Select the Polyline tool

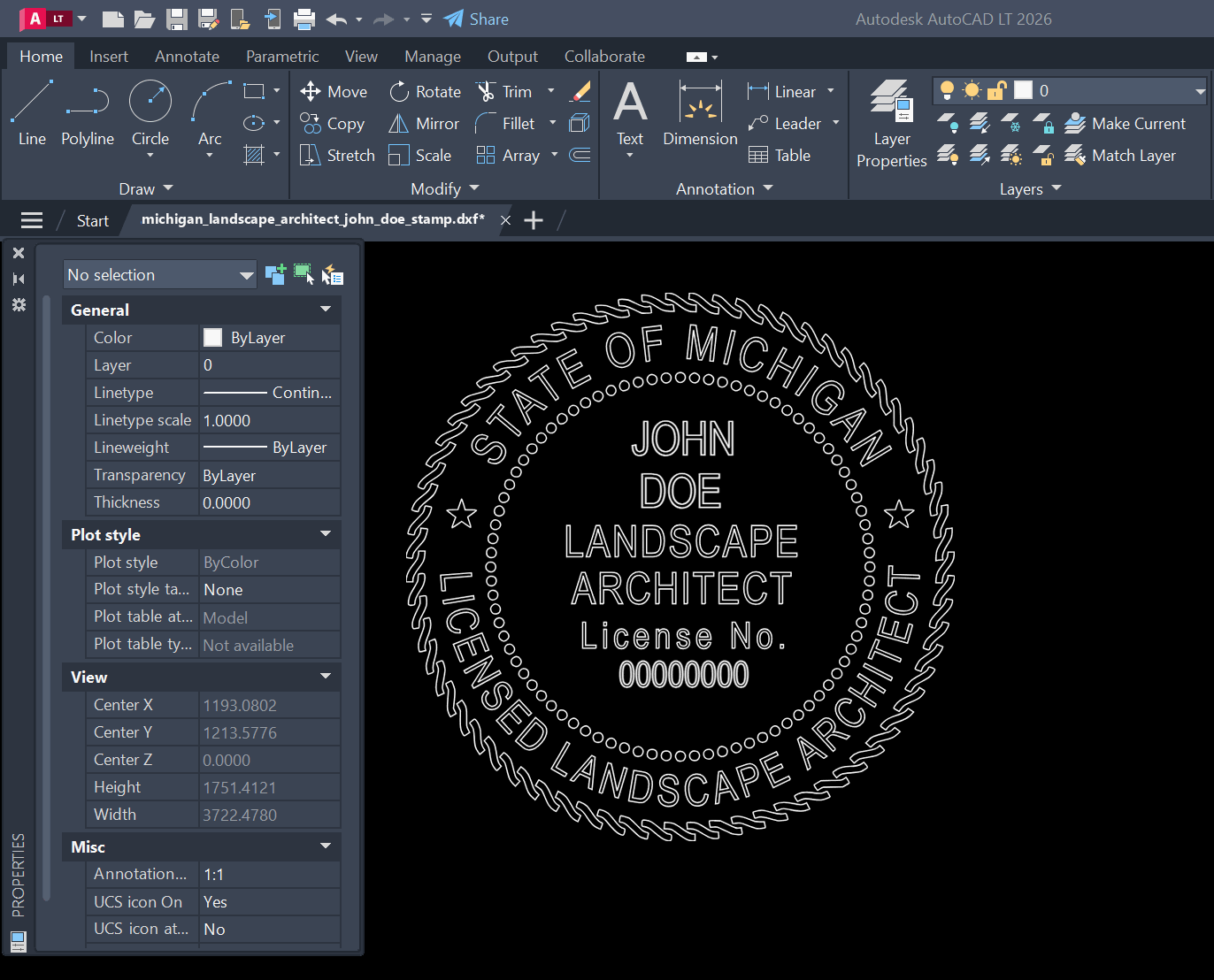pos(88,113)
